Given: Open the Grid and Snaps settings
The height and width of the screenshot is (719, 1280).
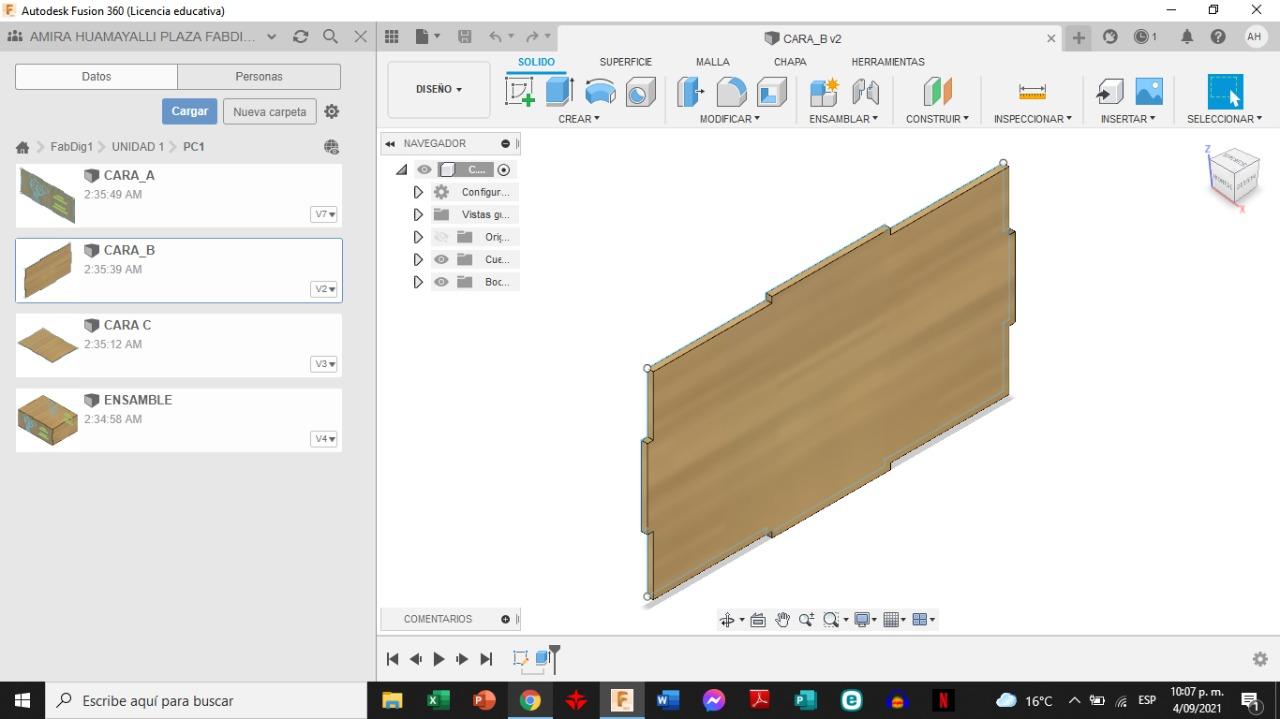Looking at the screenshot, I should pos(894,620).
